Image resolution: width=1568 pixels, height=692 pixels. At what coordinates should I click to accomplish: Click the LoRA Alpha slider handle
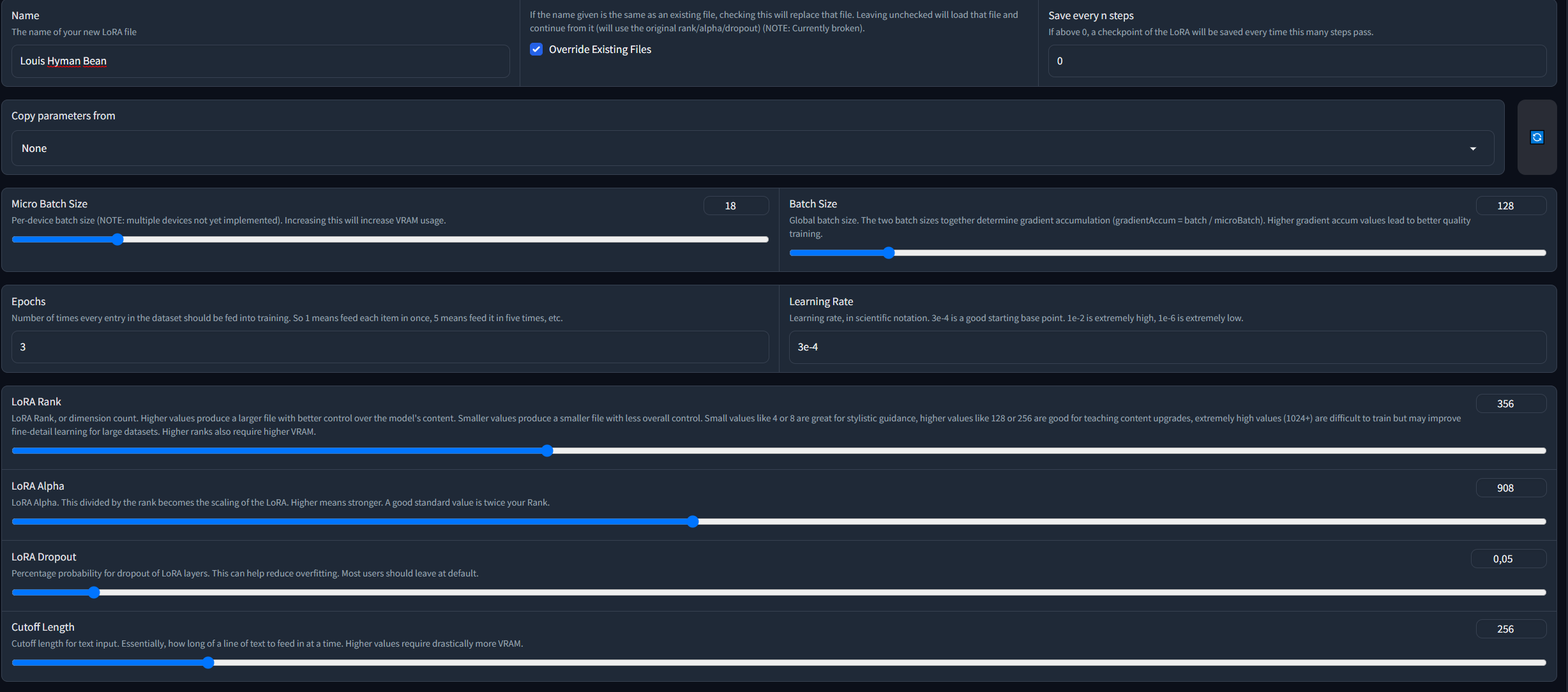point(693,522)
